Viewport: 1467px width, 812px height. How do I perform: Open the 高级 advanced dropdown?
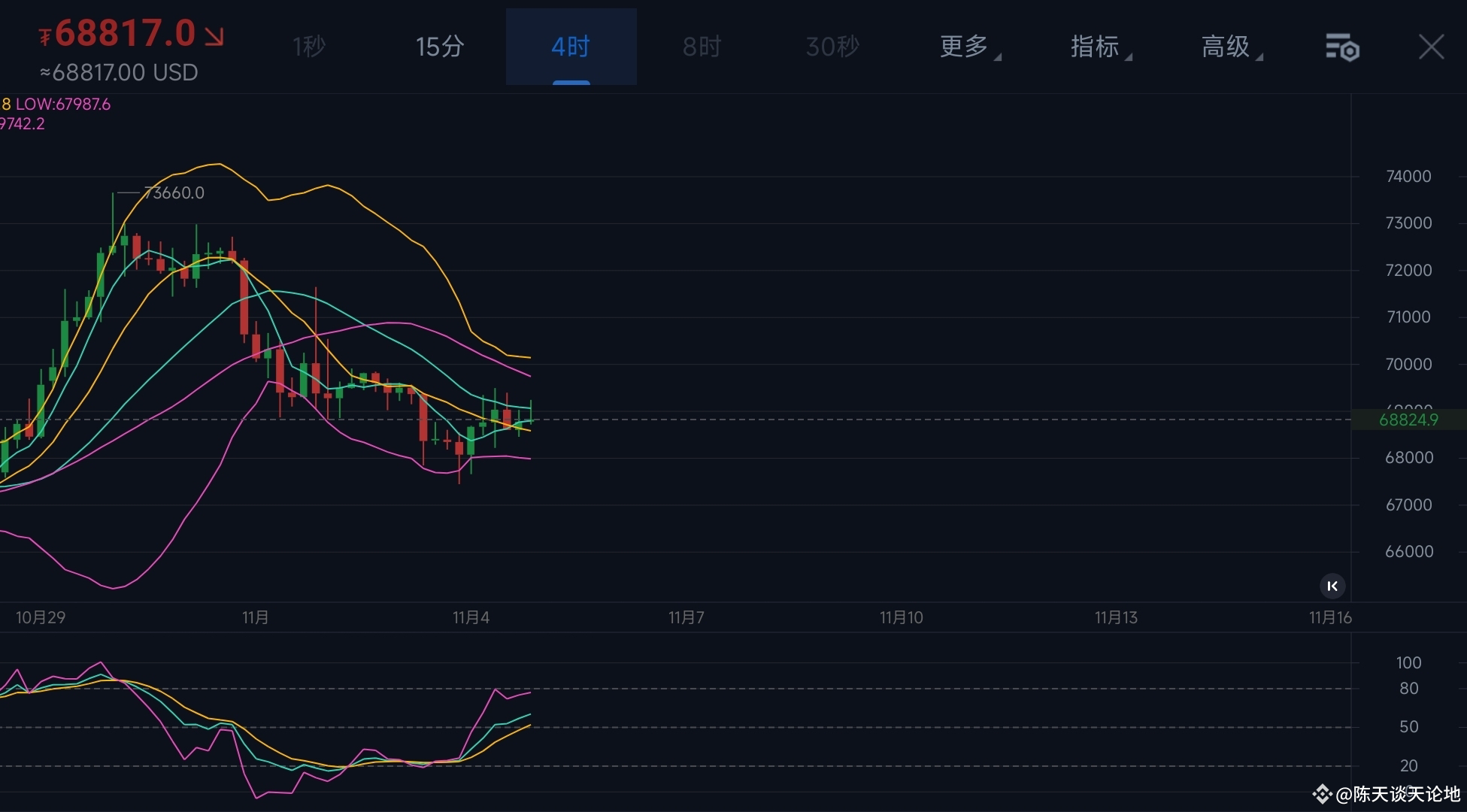click(1232, 47)
